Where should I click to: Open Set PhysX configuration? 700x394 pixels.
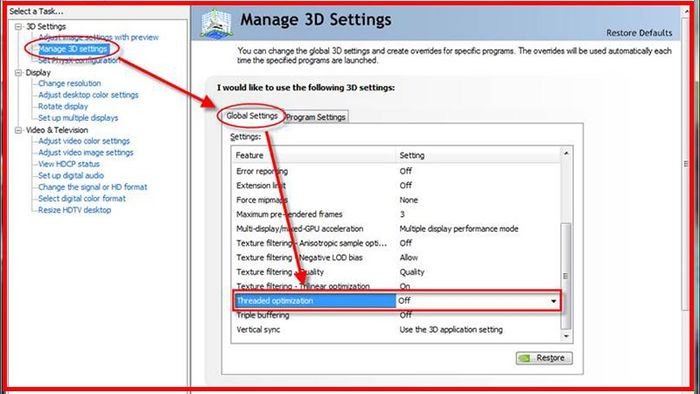pos(79,60)
